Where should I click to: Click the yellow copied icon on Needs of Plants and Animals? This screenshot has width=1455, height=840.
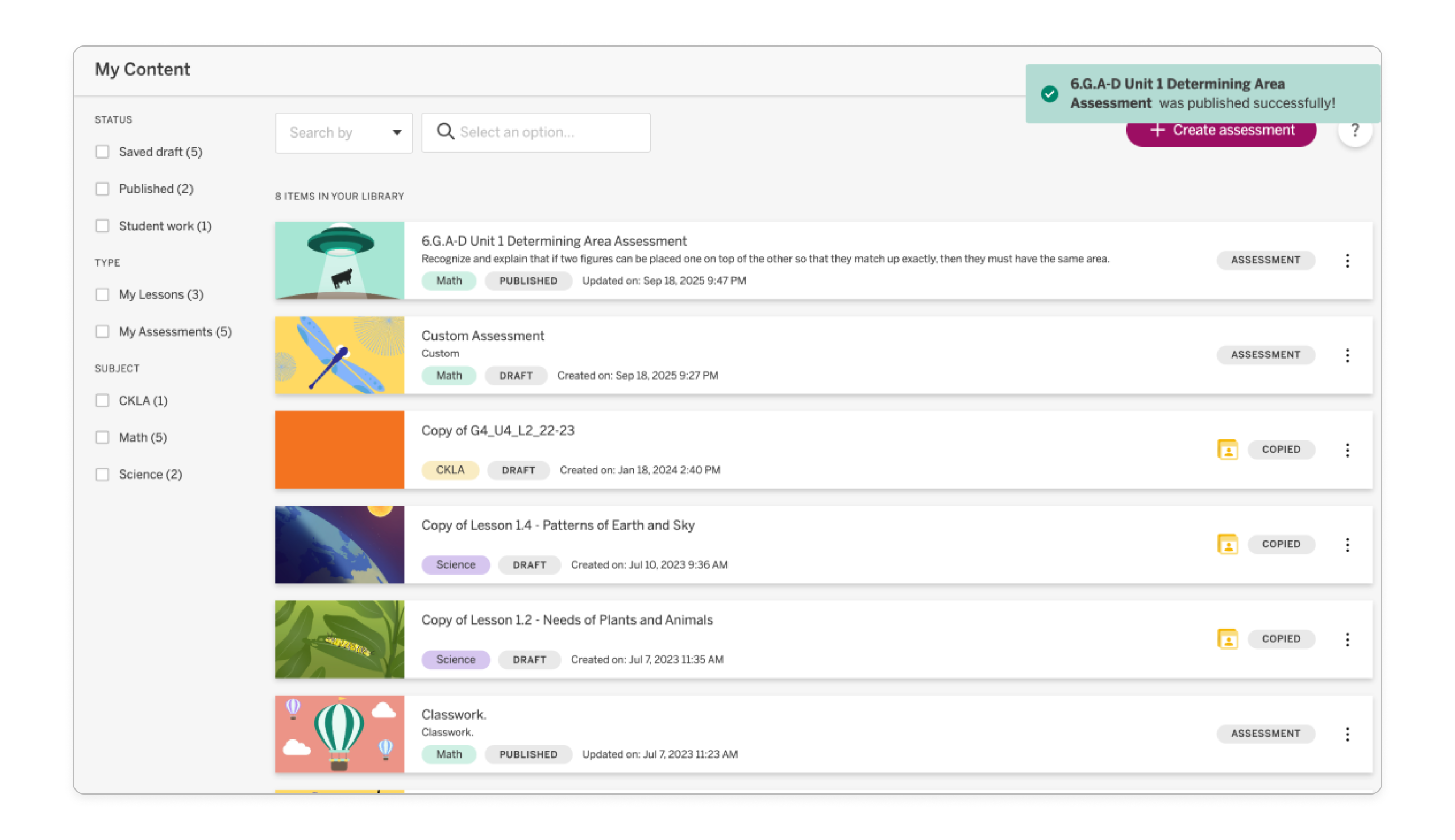pos(1227,639)
